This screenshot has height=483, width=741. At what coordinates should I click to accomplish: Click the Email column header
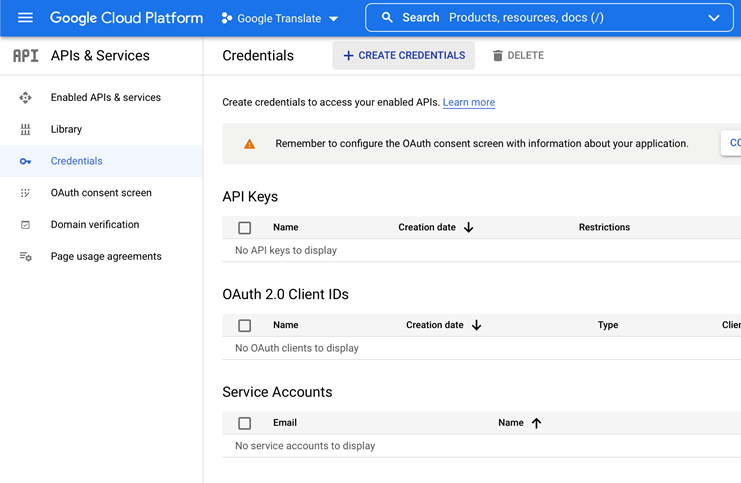tap(285, 423)
